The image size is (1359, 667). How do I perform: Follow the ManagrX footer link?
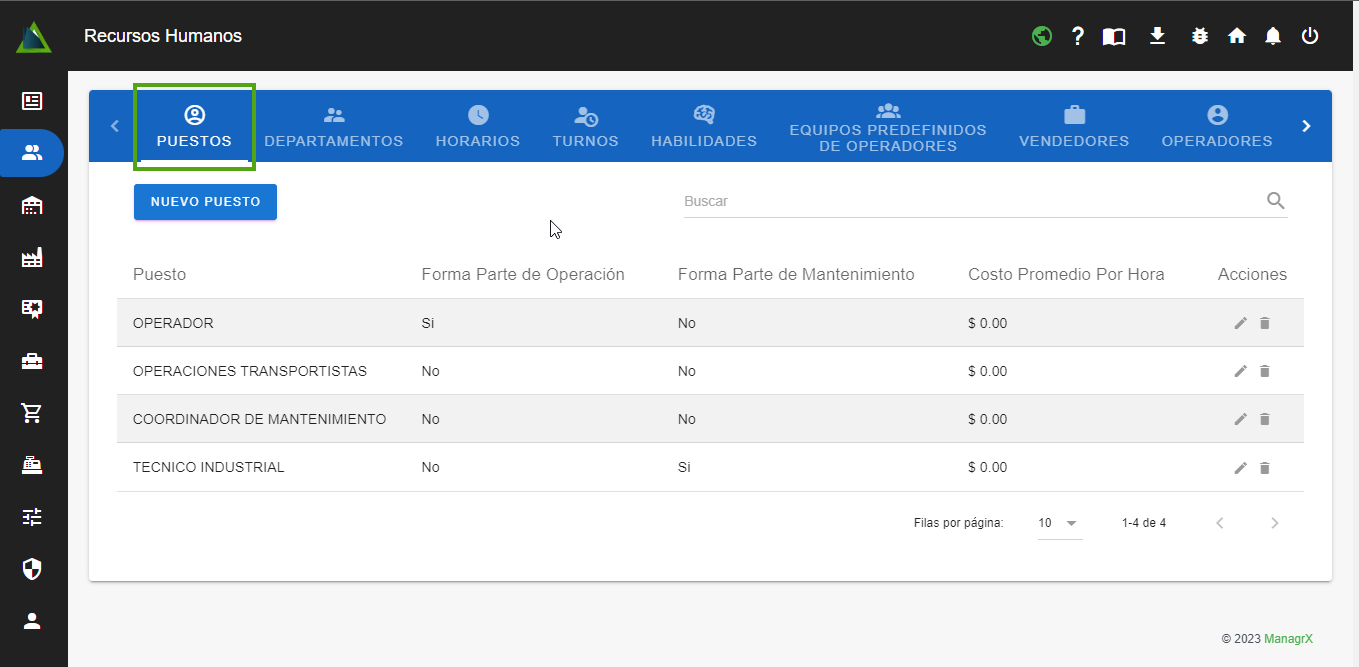coord(1288,638)
